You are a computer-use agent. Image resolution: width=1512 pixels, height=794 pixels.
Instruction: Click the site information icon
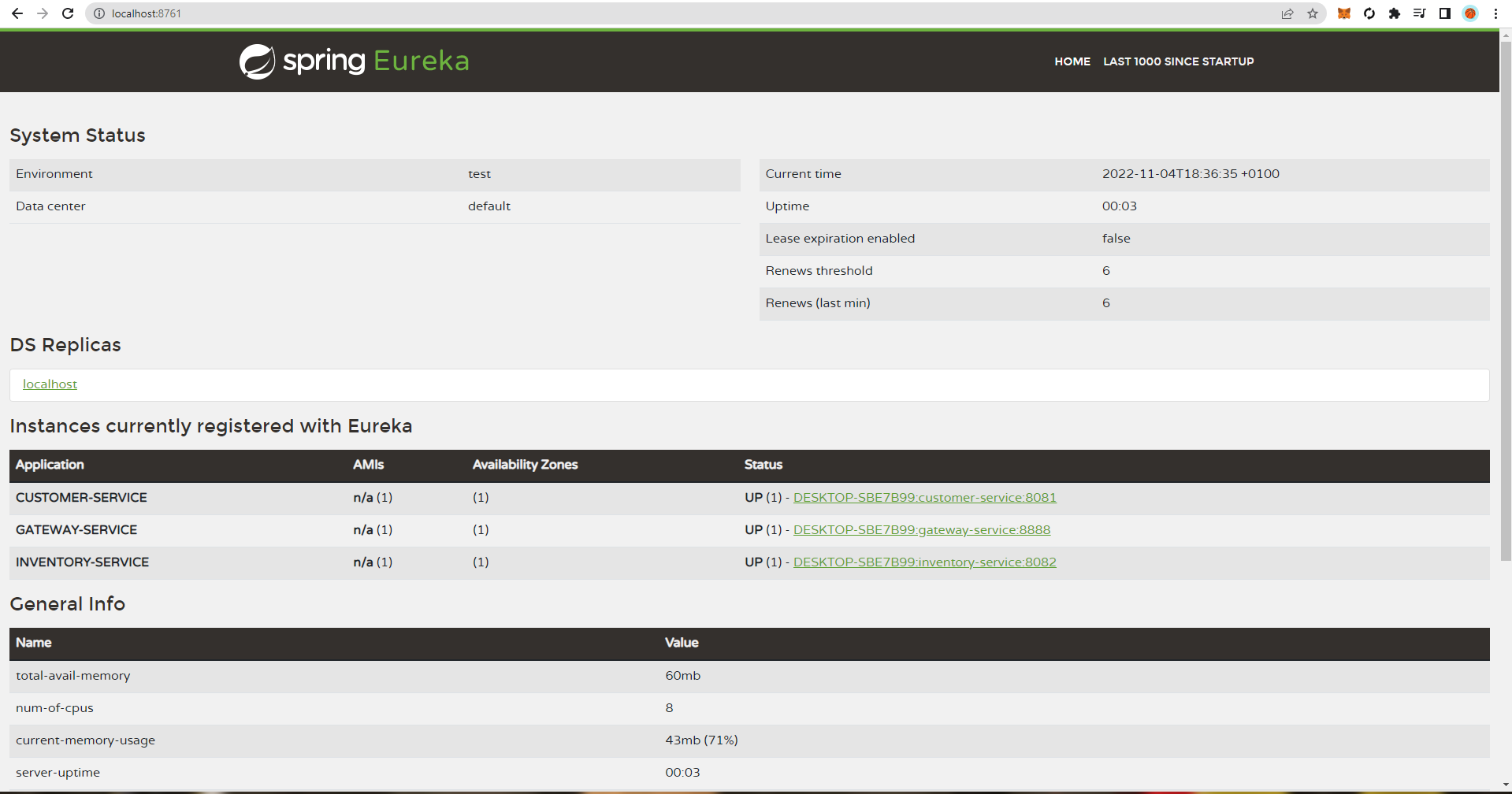(x=98, y=13)
